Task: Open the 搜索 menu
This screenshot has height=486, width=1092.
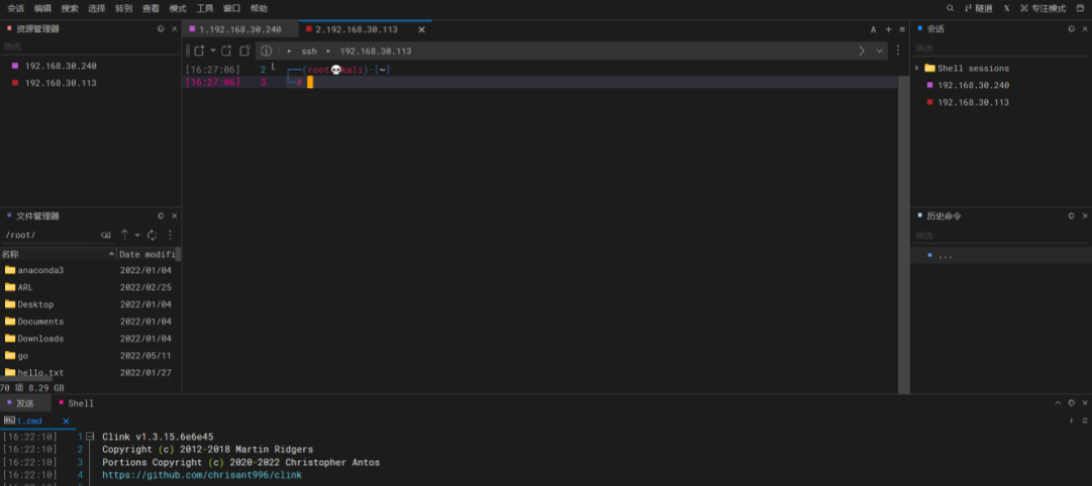Action: click(x=70, y=8)
